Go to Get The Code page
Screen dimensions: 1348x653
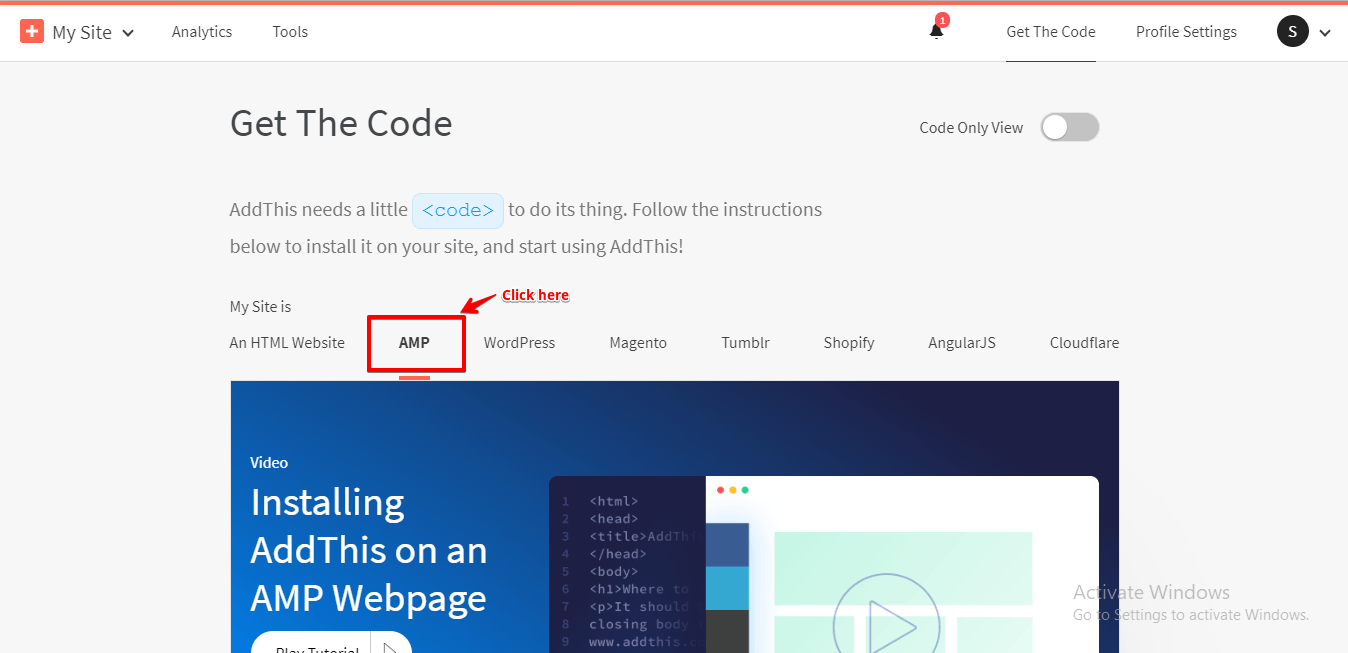[x=1051, y=32]
